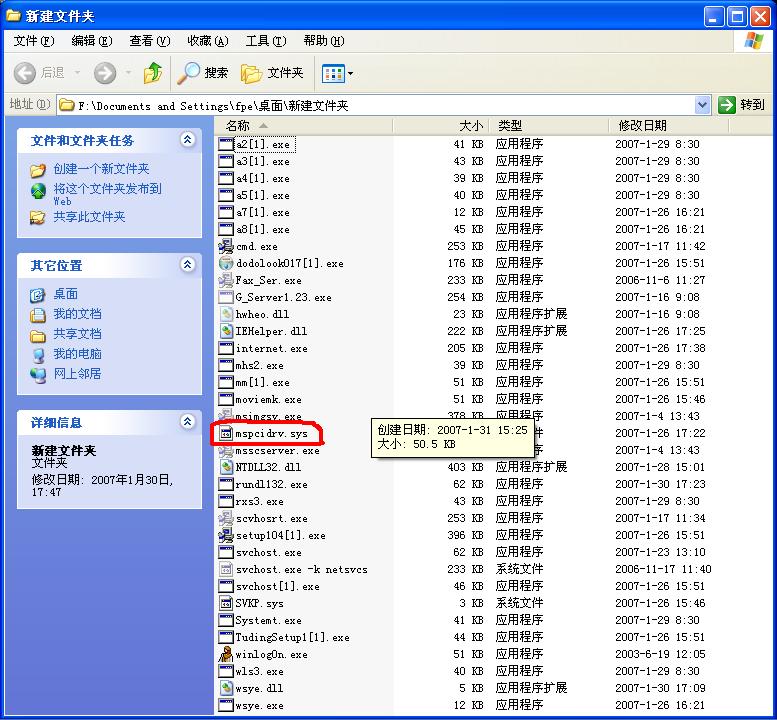
Task: Click the Forward arrow toolbar icon
Action: click(105, 73)
